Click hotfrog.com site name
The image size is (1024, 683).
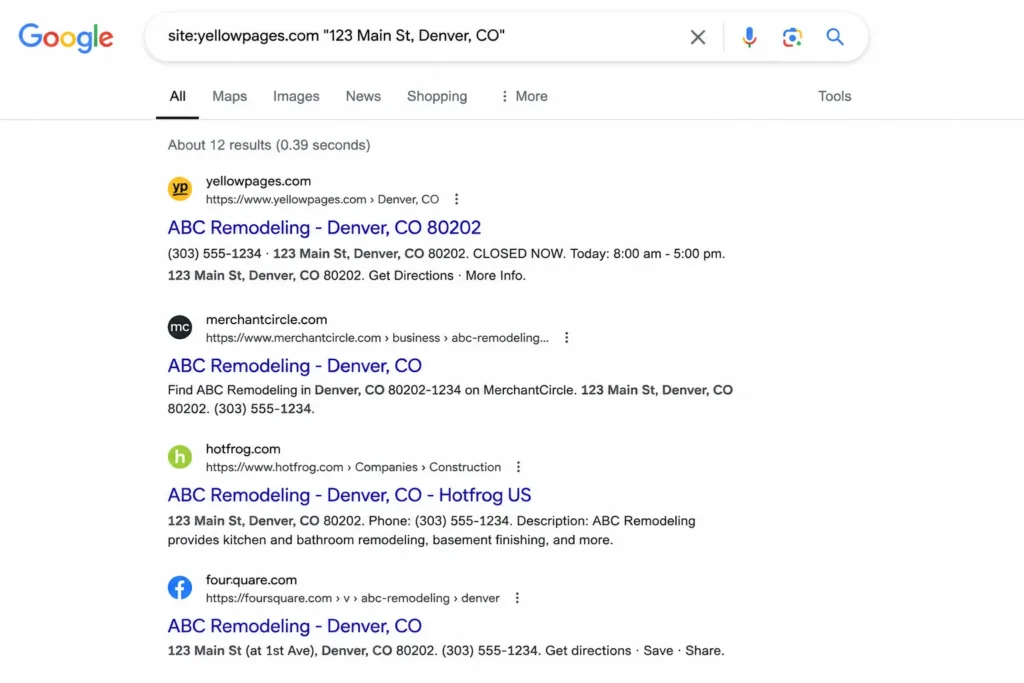click(243, 449)
